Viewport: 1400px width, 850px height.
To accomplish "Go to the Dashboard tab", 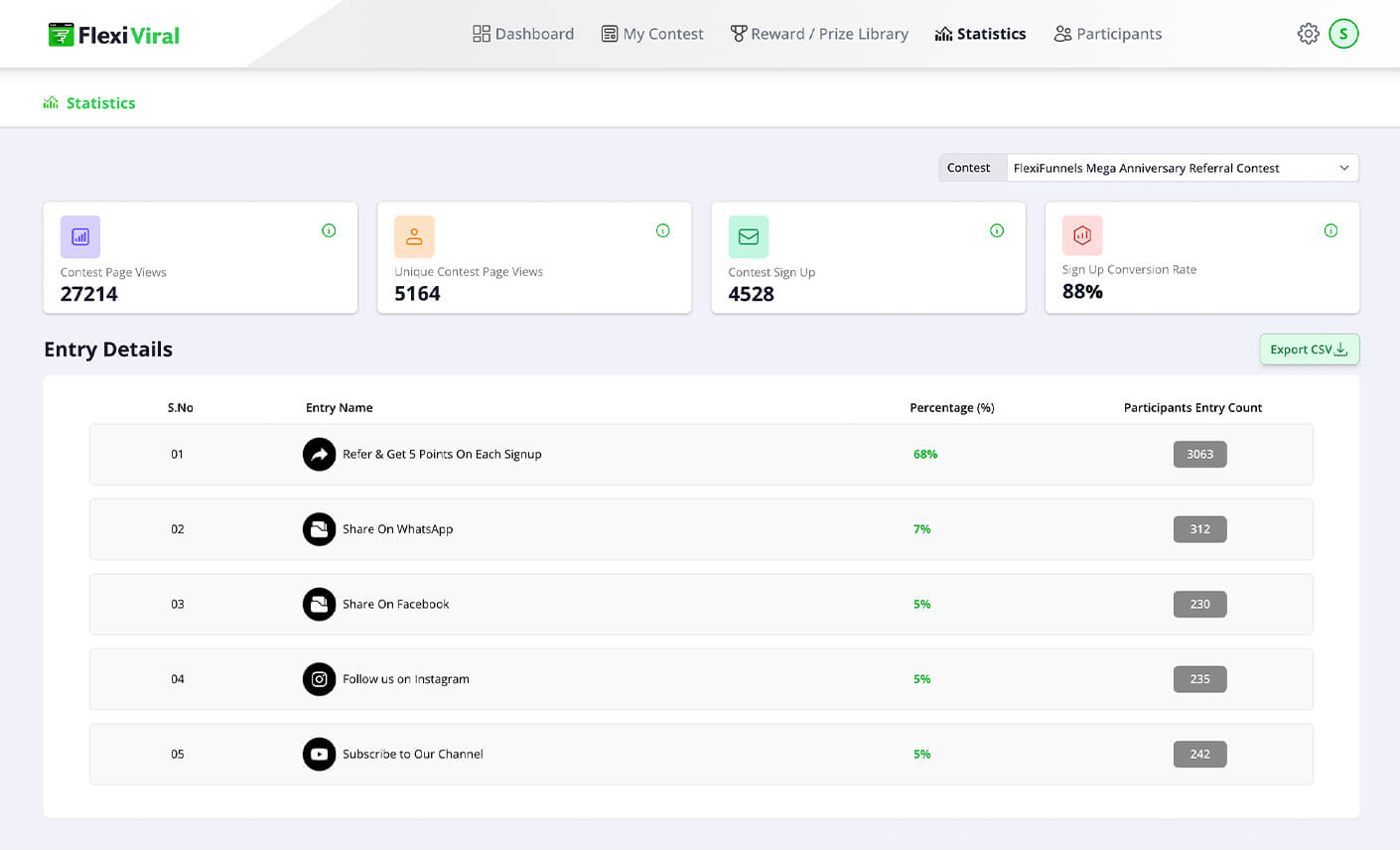I will click(x=523, y=34).
